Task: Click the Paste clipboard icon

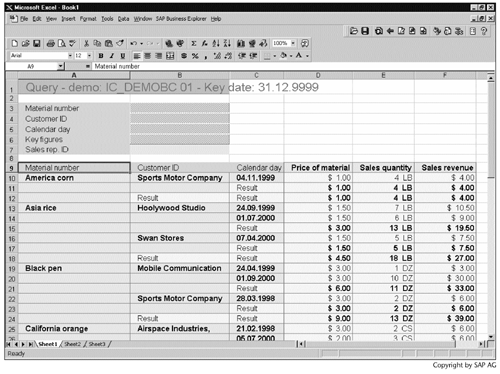Action: tap(109, 43)
